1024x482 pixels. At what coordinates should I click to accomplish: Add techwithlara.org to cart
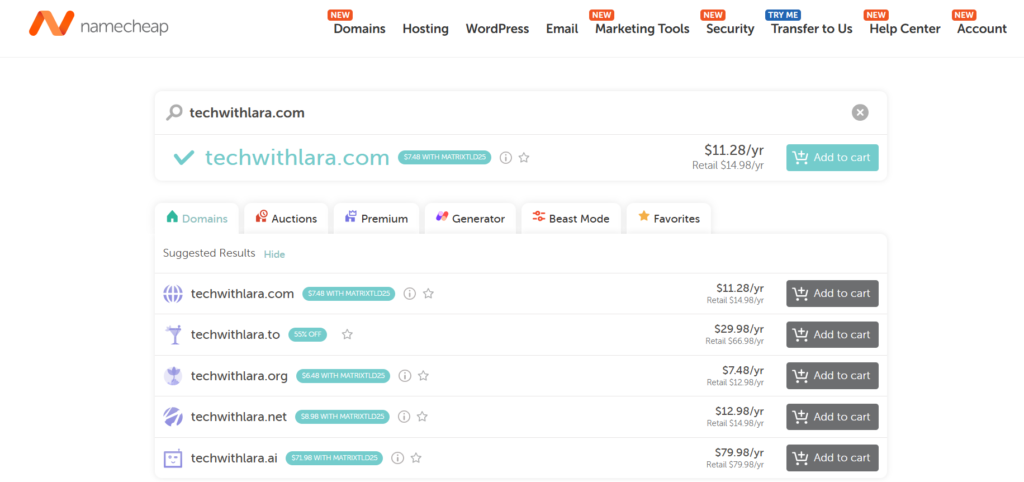point(832,376)
